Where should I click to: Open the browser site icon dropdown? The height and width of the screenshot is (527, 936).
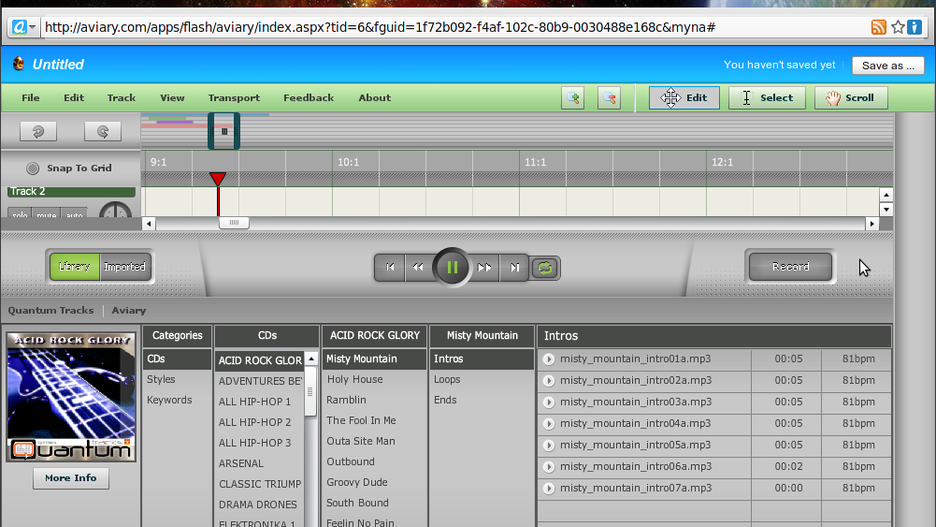(x=24, y=27)
